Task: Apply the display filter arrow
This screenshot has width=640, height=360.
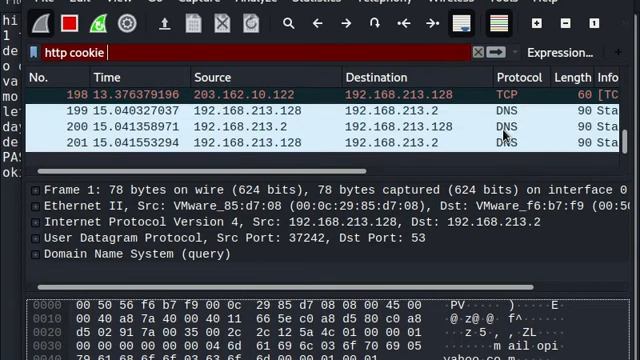Action: pos(496,52)
